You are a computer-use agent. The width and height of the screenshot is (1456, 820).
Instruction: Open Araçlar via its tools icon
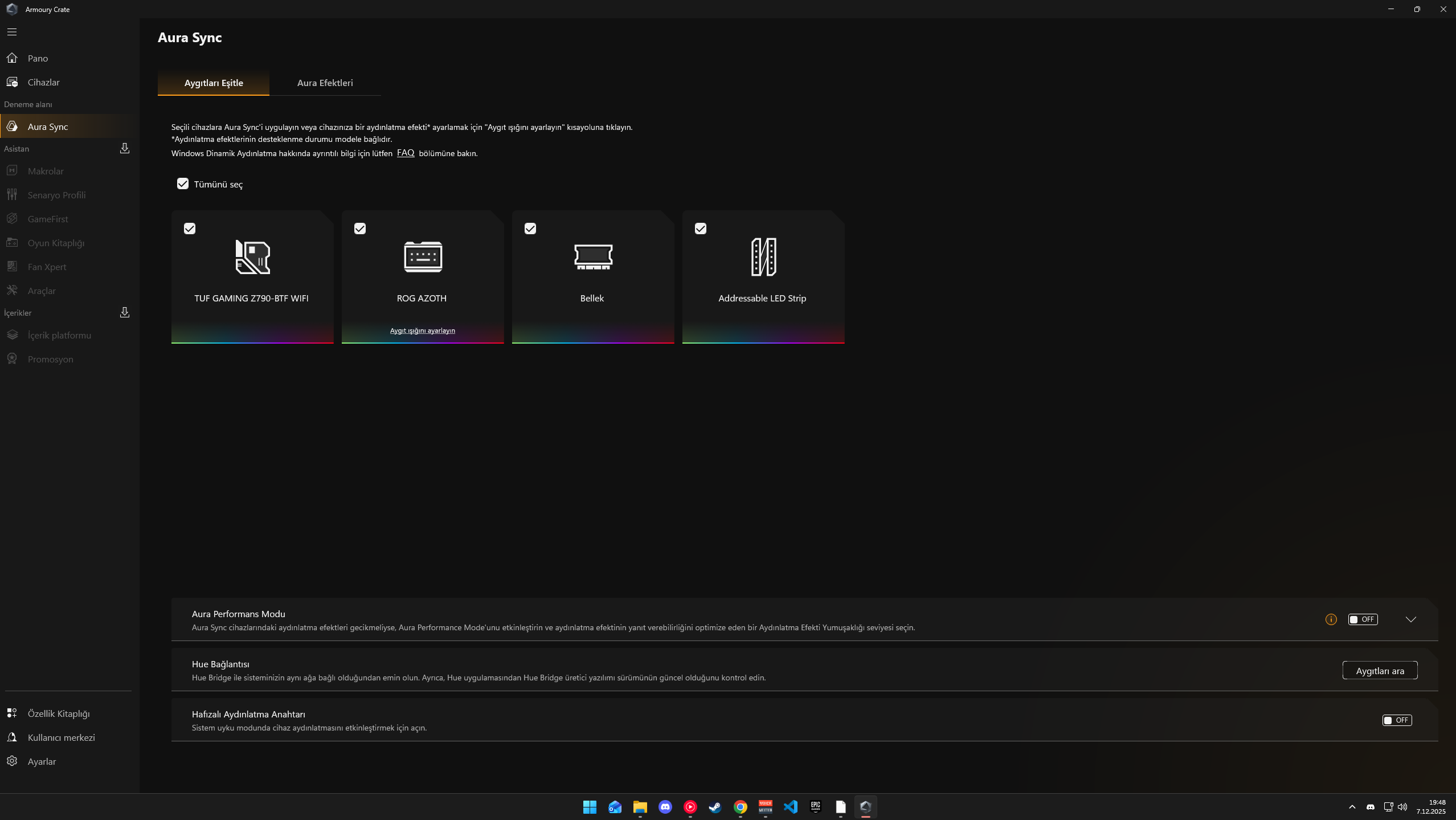[12, 291]
